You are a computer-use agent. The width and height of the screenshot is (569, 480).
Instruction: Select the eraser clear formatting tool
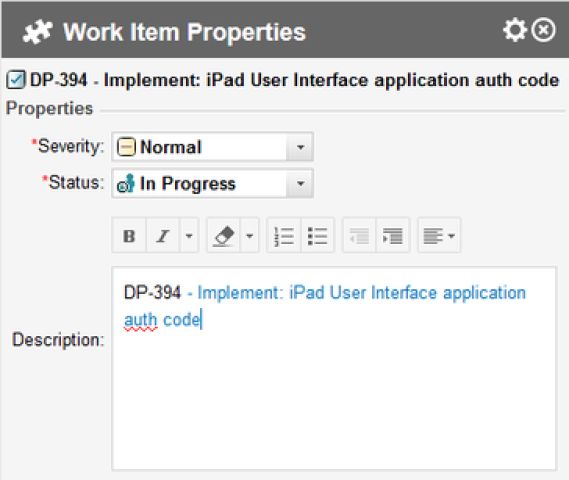pos(224,236)
